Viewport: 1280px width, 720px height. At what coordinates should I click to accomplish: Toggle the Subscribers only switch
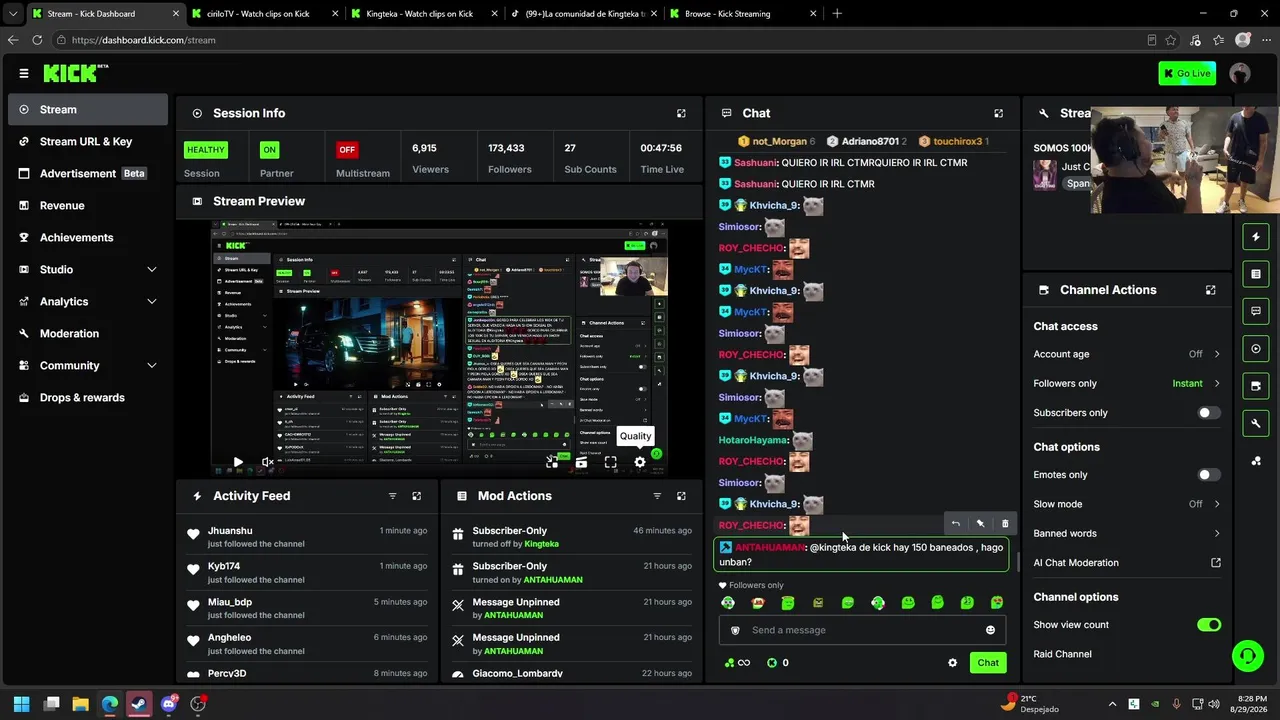tap(1209, 413)
